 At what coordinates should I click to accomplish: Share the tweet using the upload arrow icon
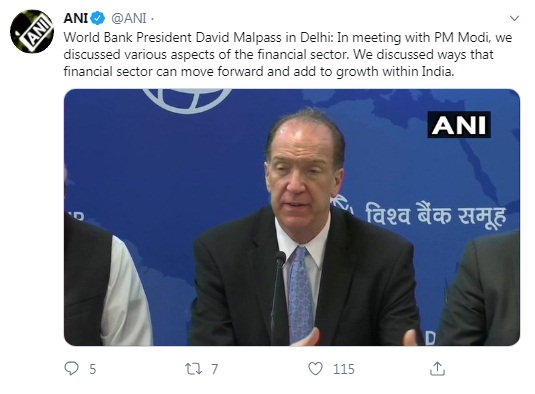[437, 369]
